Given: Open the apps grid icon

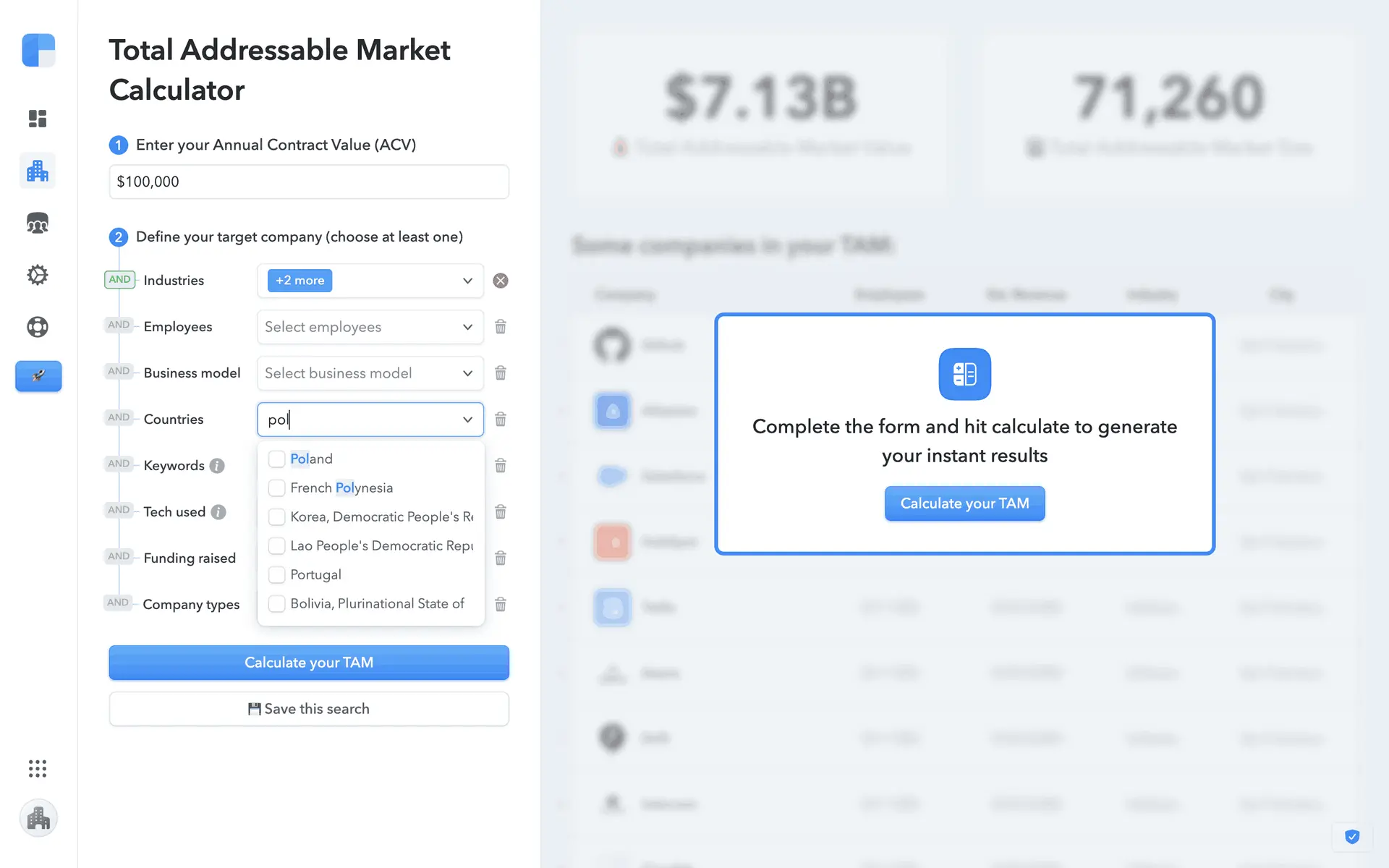Looking at the screenshot, I should [x=38, y=768].
